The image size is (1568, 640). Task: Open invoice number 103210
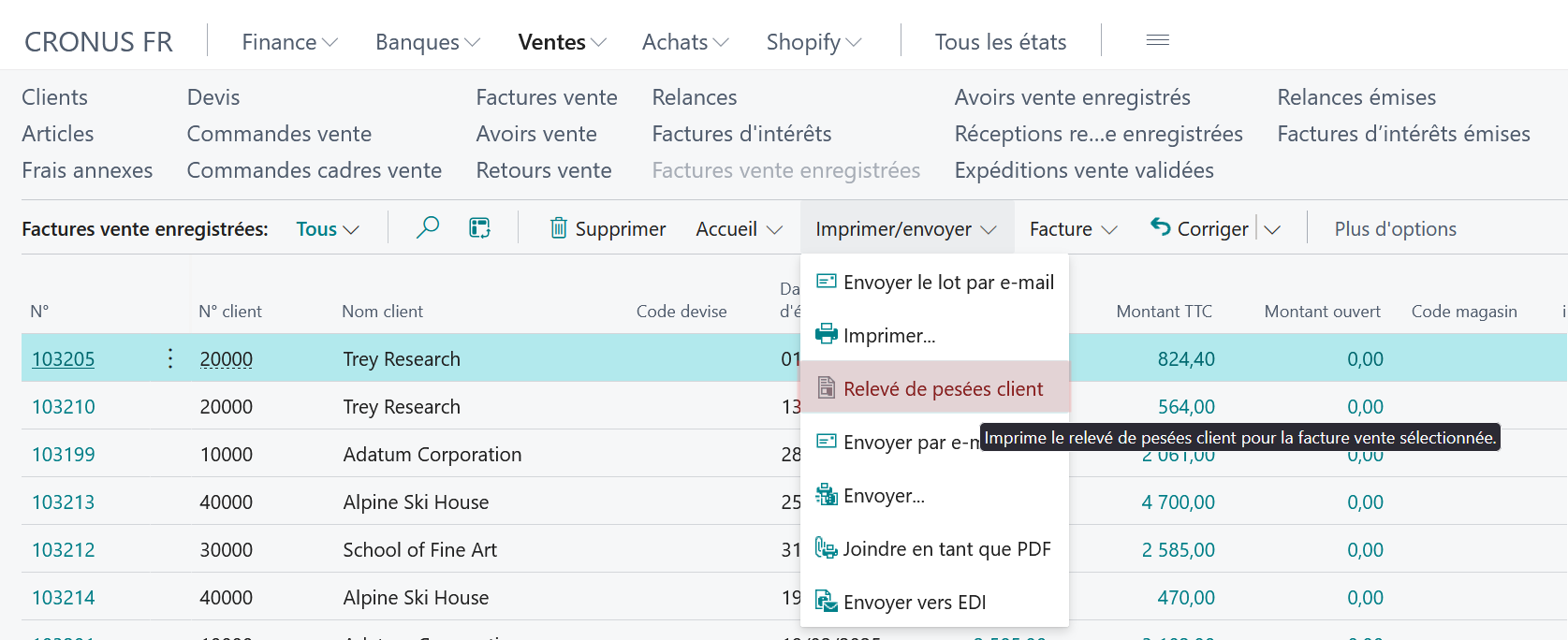[x=64, y=407]
